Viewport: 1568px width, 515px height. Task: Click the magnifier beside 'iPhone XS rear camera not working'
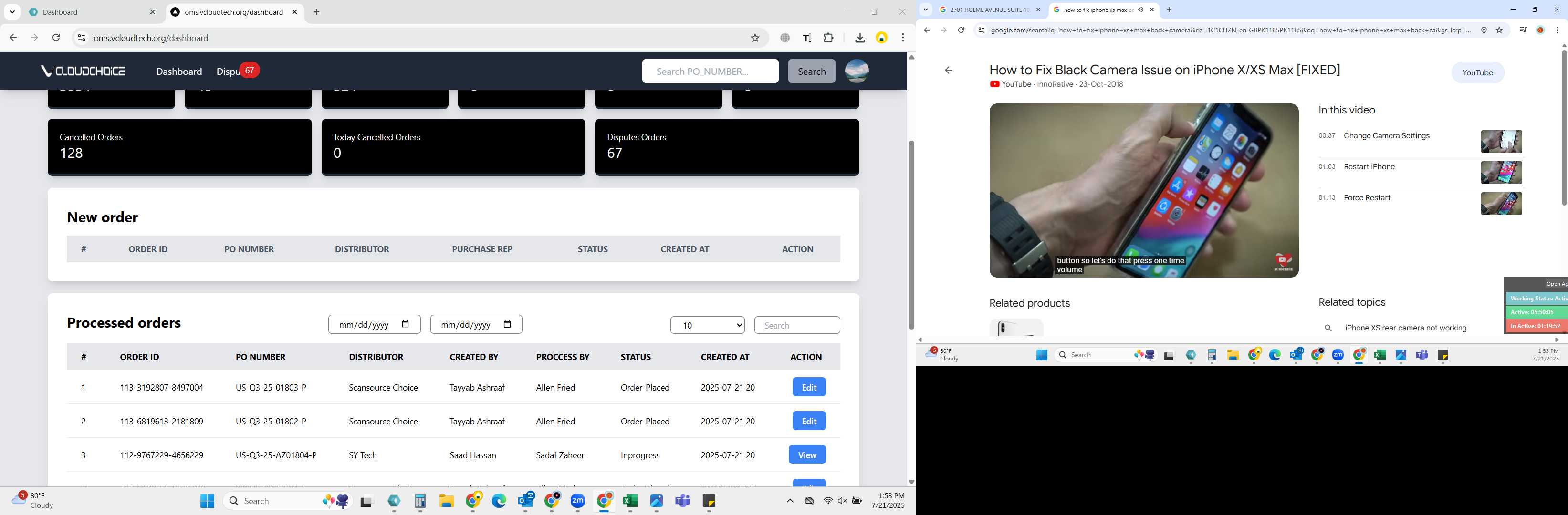tap(1328, 329)
